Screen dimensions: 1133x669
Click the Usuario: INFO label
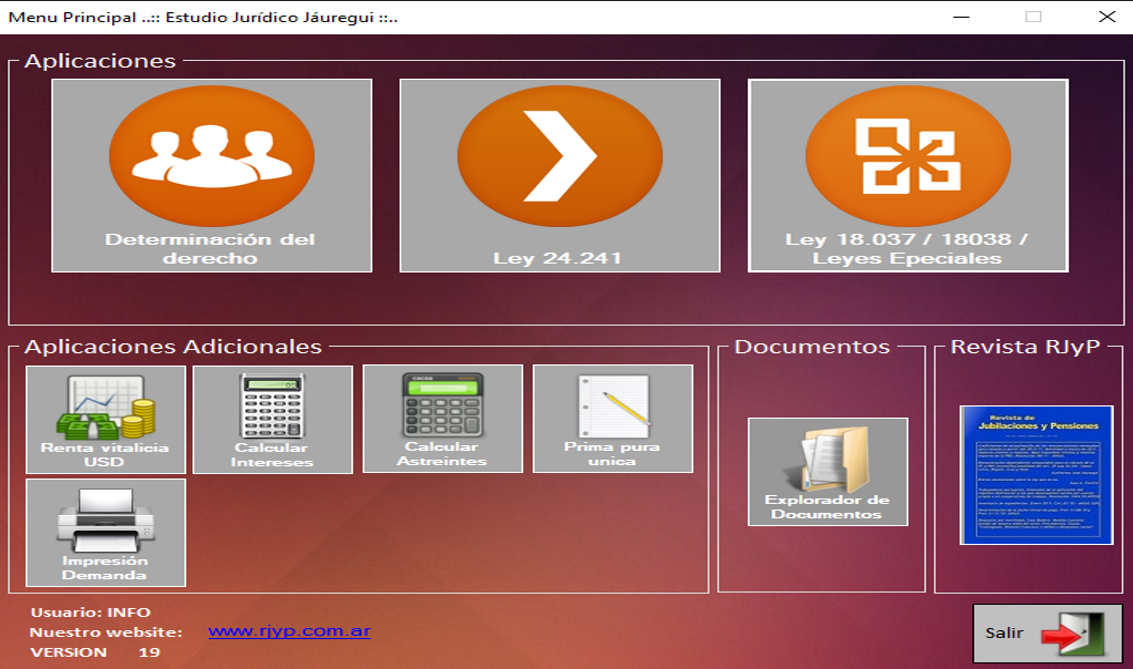90,612
